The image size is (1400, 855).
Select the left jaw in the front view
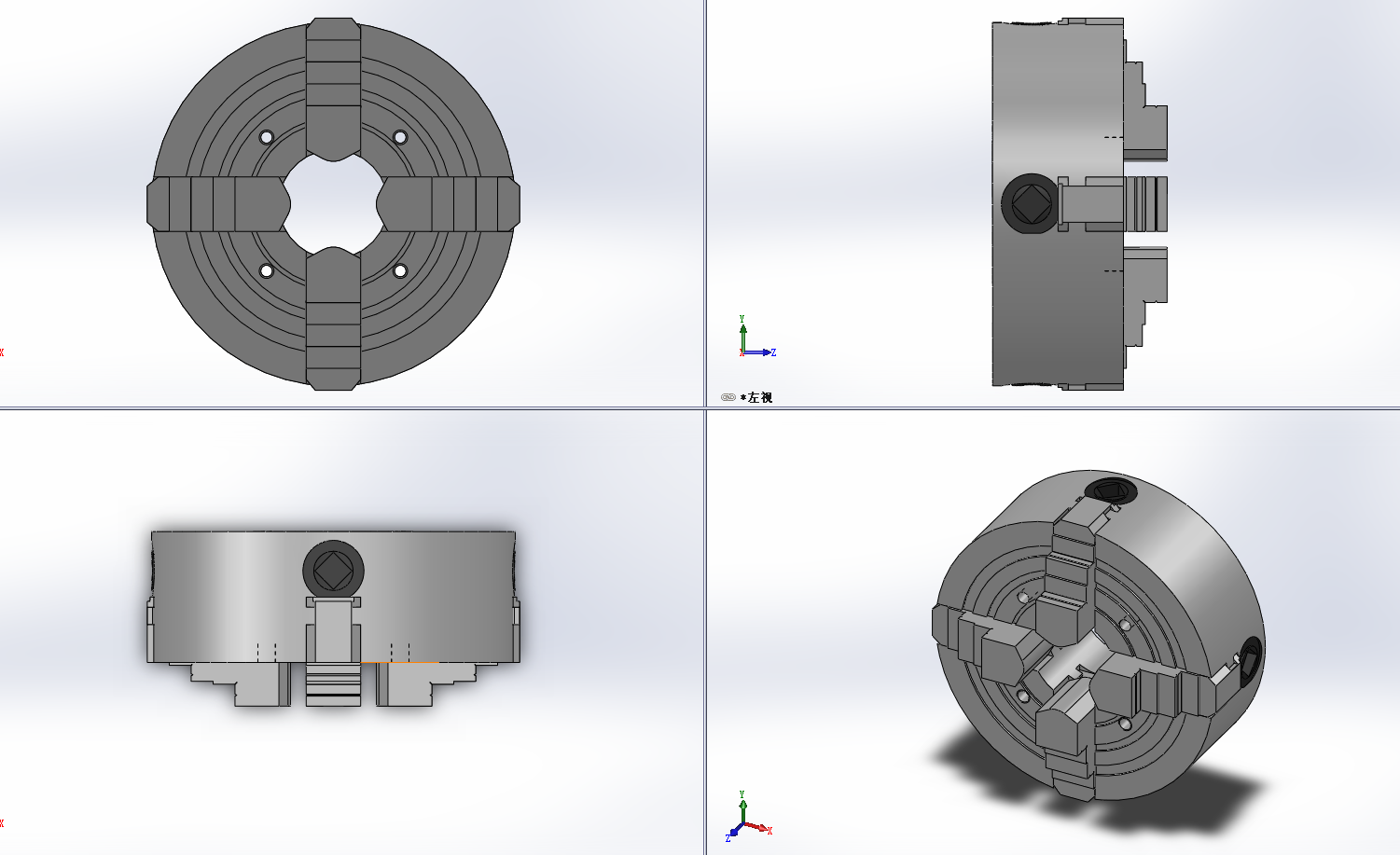tap(218, 203)
